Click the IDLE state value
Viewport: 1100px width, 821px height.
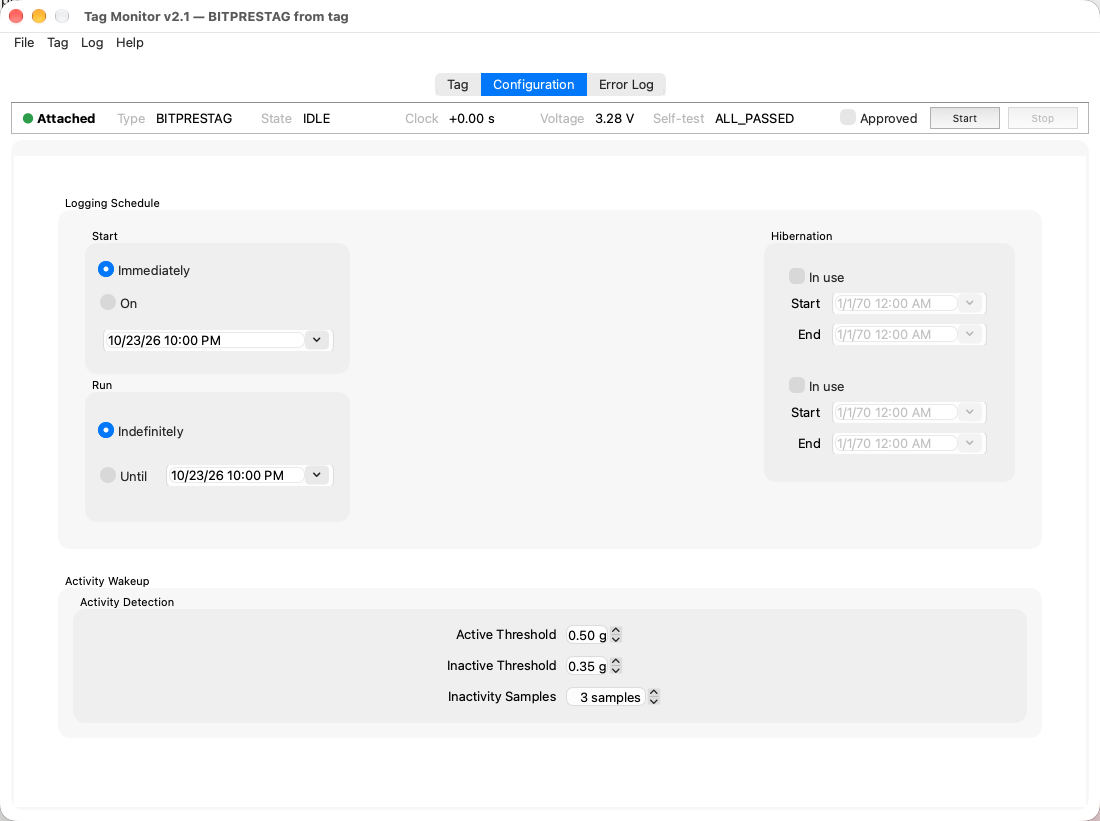(316, 119)
